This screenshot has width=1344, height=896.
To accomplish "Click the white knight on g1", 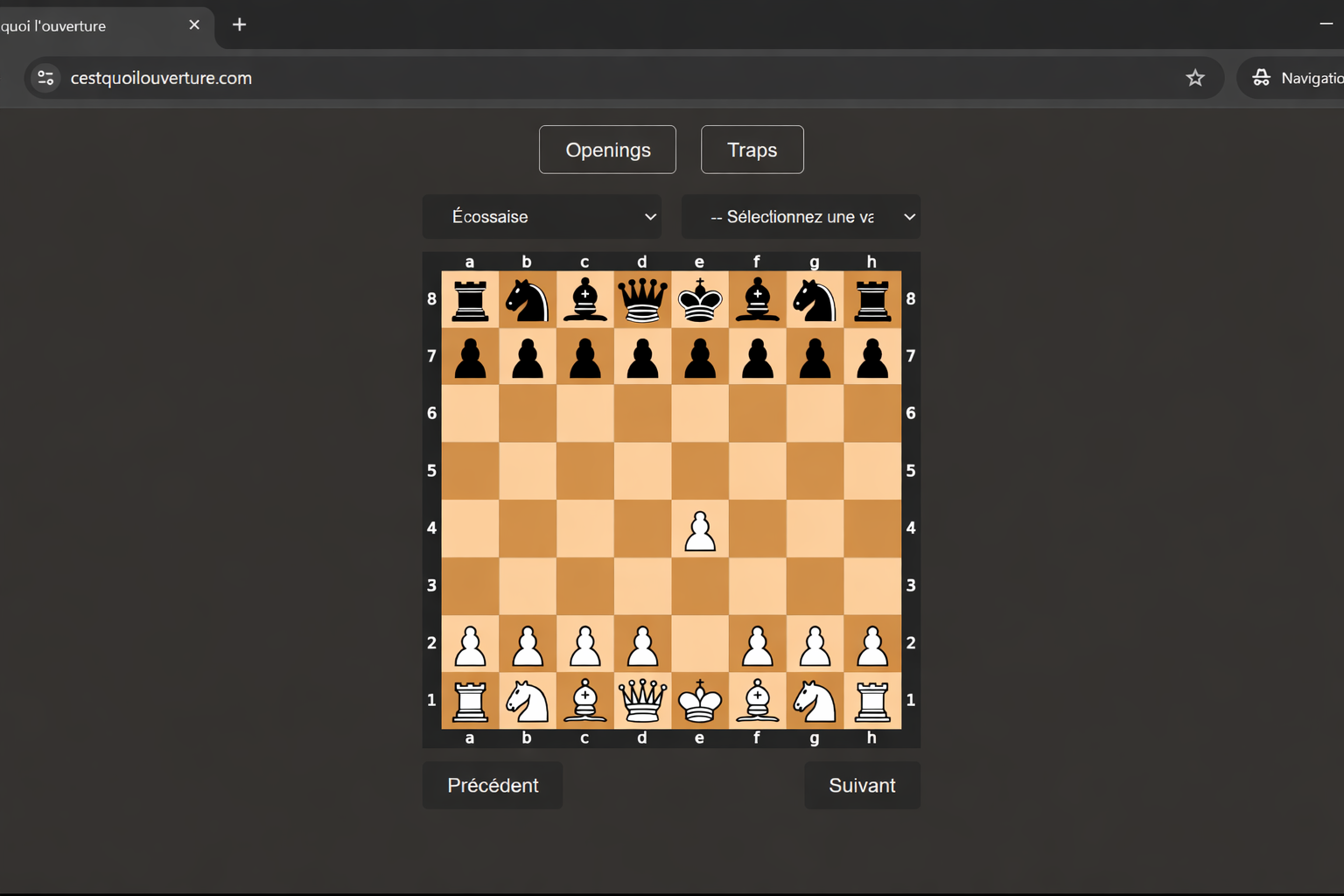I will point(814,700).
